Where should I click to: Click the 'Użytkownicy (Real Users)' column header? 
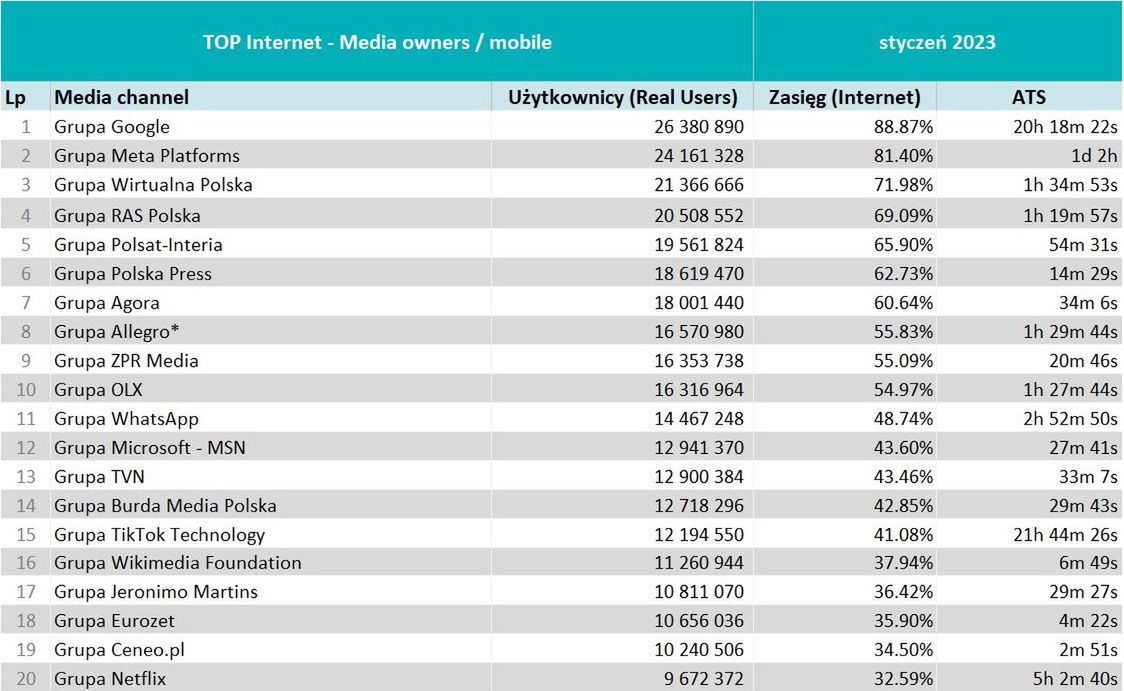coord(623,97)
